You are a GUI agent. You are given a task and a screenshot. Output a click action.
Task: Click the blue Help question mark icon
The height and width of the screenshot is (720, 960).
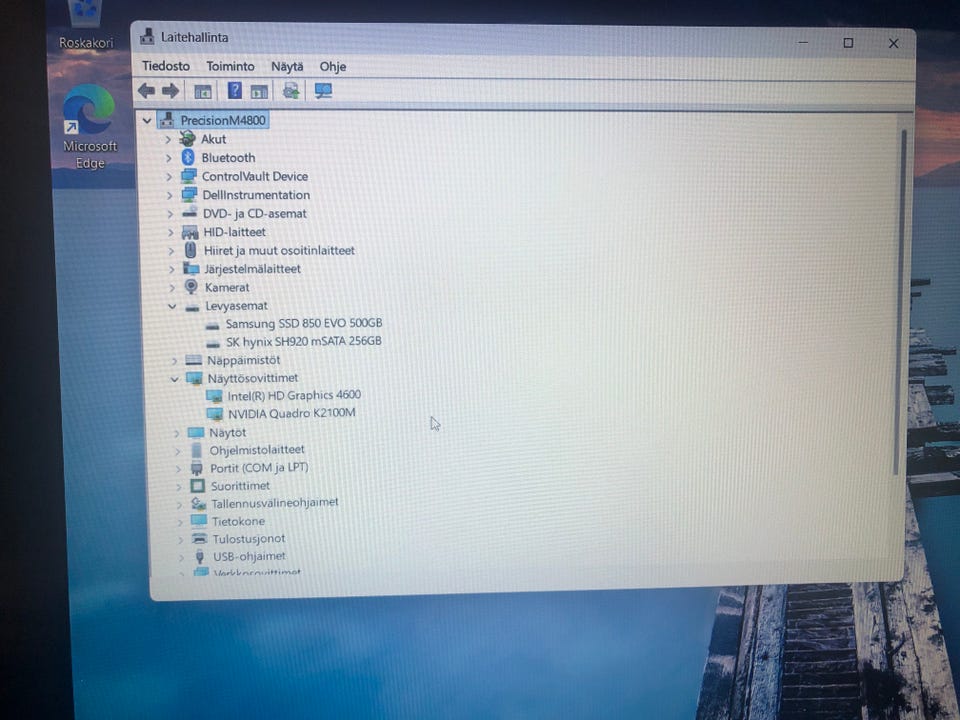(x=234, y=91)
